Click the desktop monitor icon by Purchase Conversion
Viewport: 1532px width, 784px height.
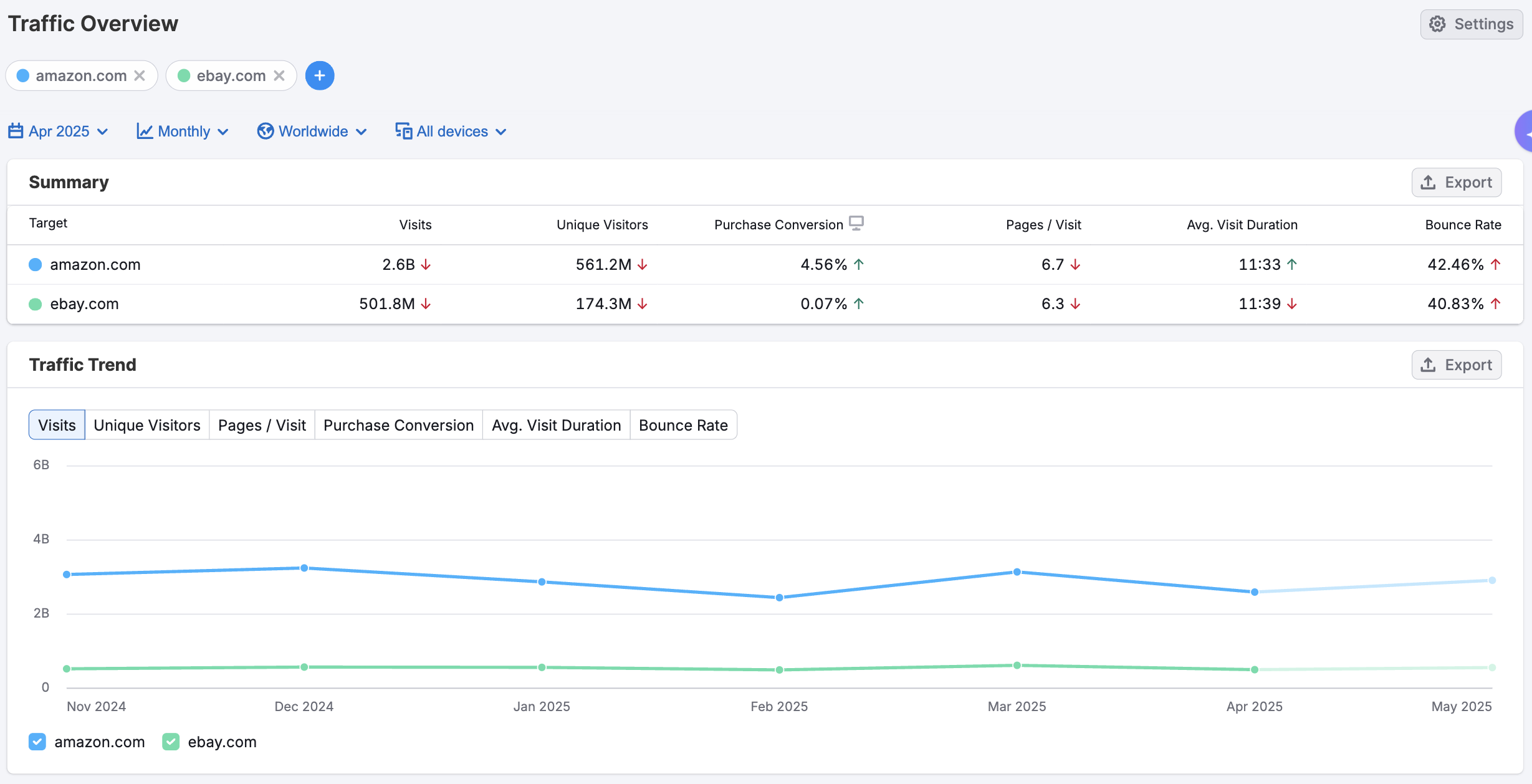coord(856,223)
